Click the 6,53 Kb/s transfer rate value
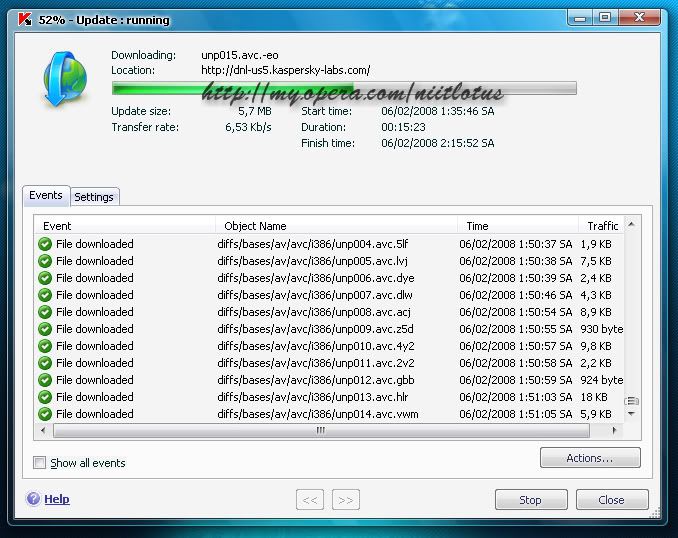Viewport: 678px width, 538px height. point(248,127)
